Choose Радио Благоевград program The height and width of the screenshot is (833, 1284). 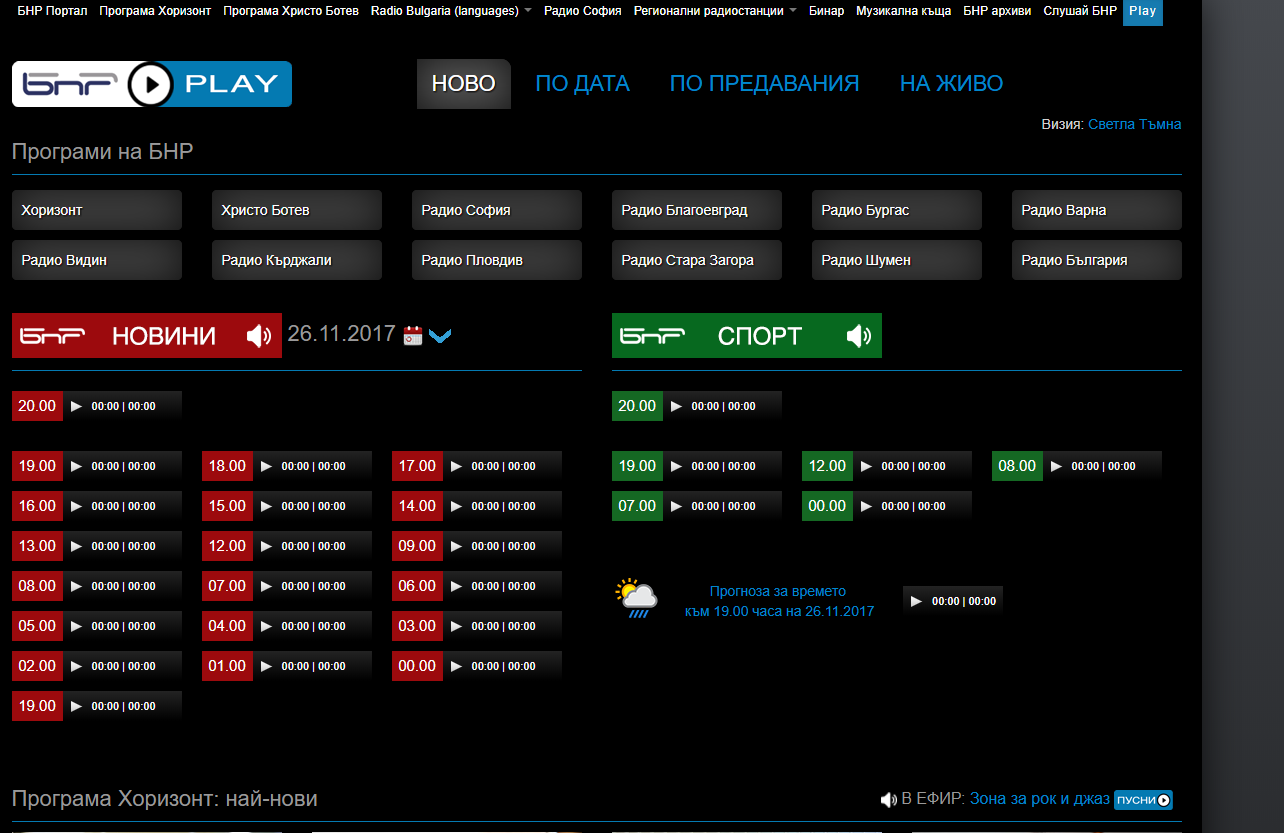[697, 210]
